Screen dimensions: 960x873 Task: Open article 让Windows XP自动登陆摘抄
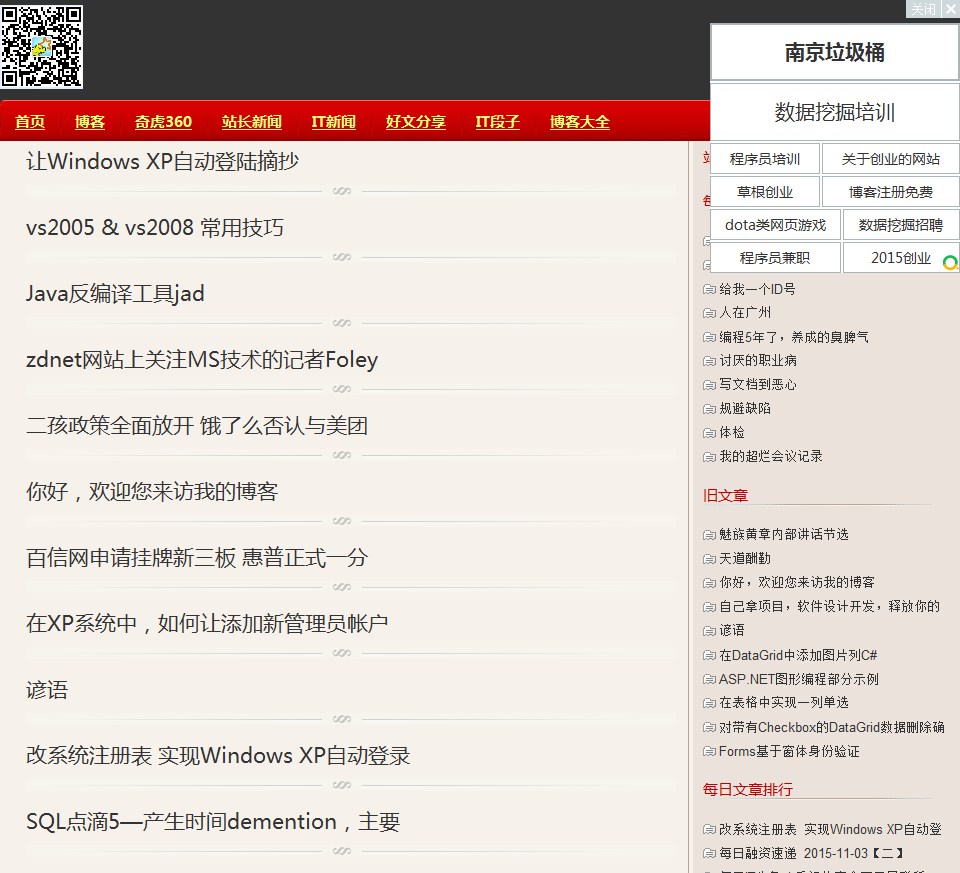pyautogui.click(x=162, y=162)
